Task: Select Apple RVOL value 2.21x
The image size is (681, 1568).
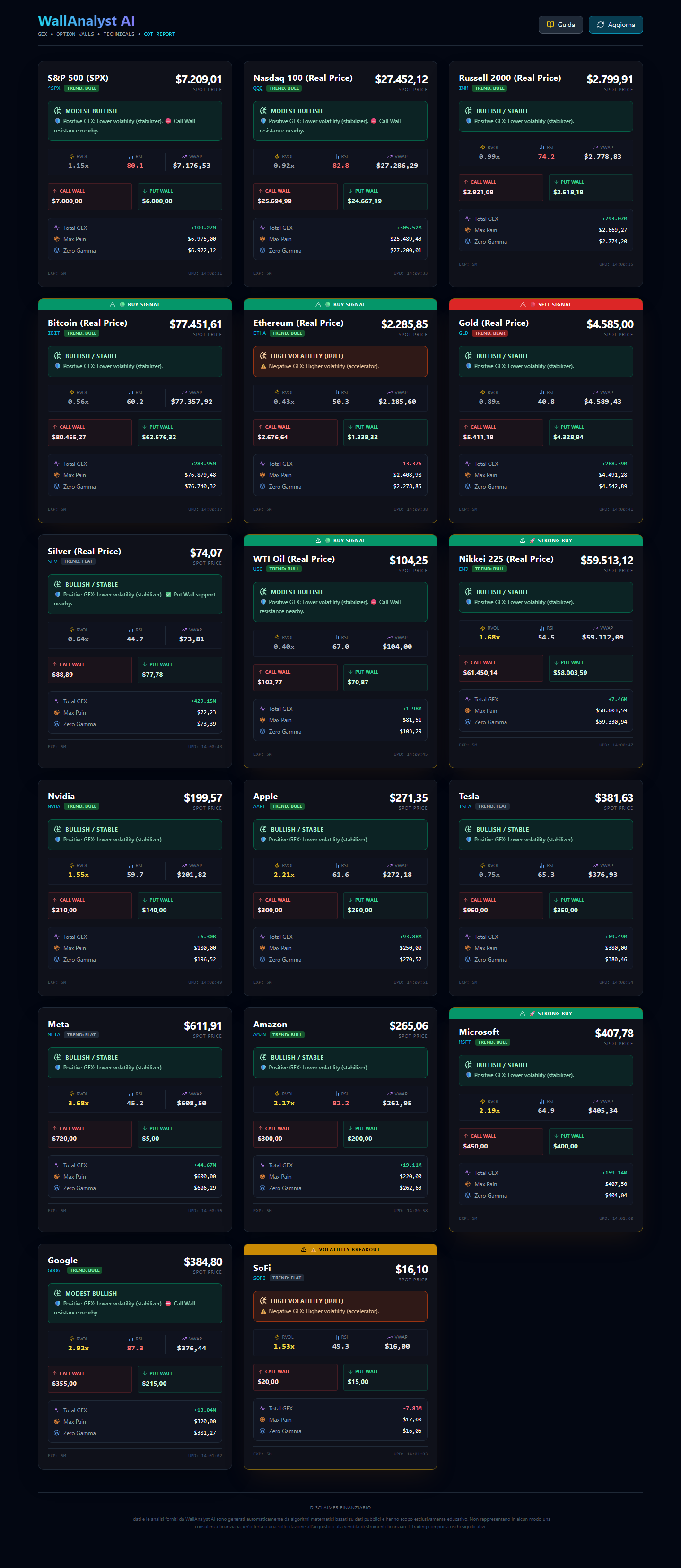Action: pos(284,875)
